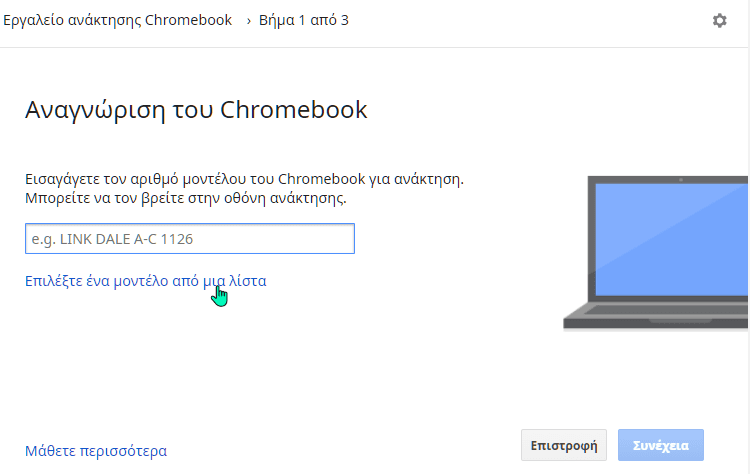The height and width of the screenshot is (474, 750).
Task: Click the webcam dot on the laptop illustration
Action: coord(681,180)
